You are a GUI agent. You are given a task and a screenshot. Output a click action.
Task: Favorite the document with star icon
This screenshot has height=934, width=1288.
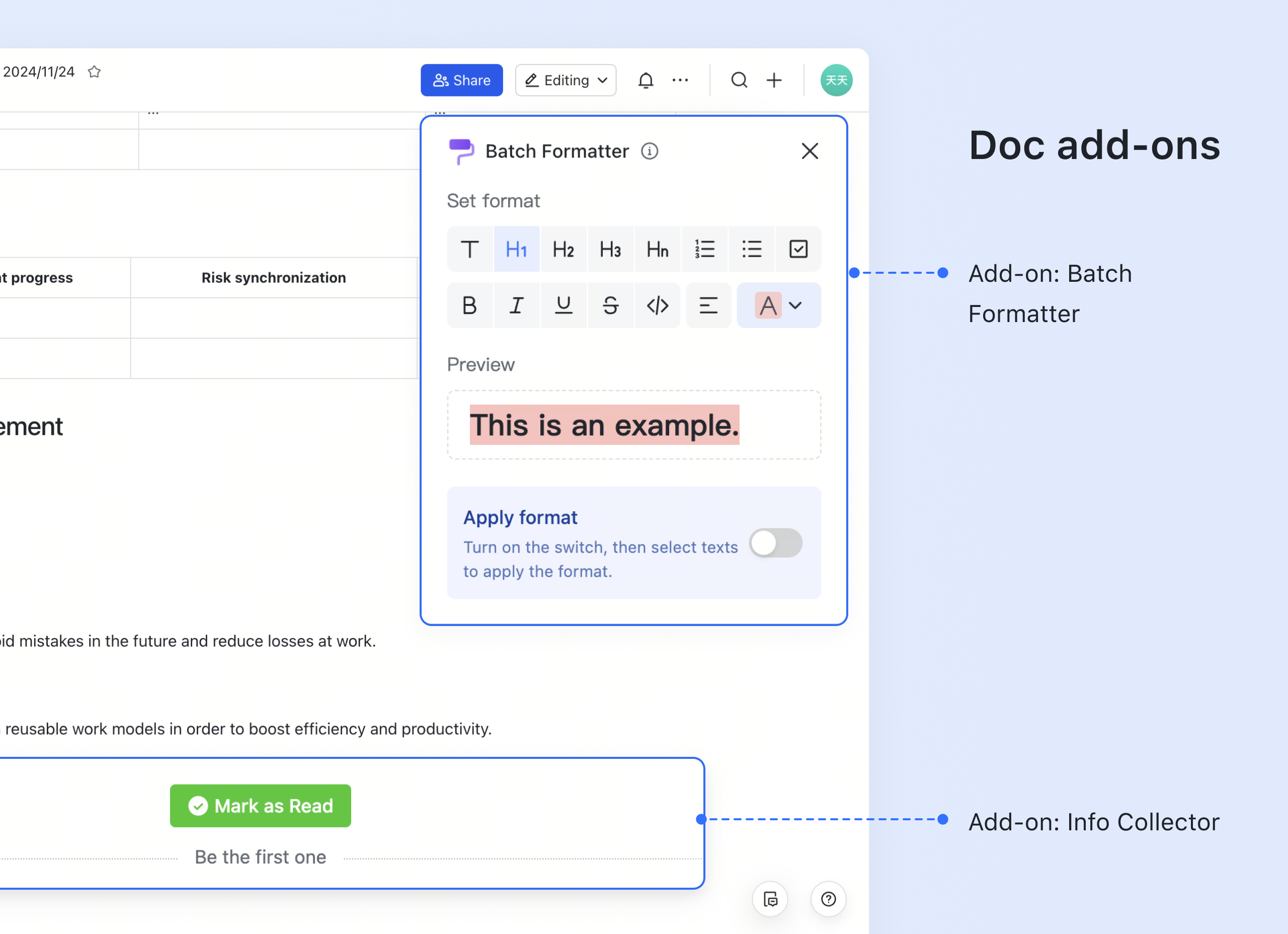pos(94,71)
